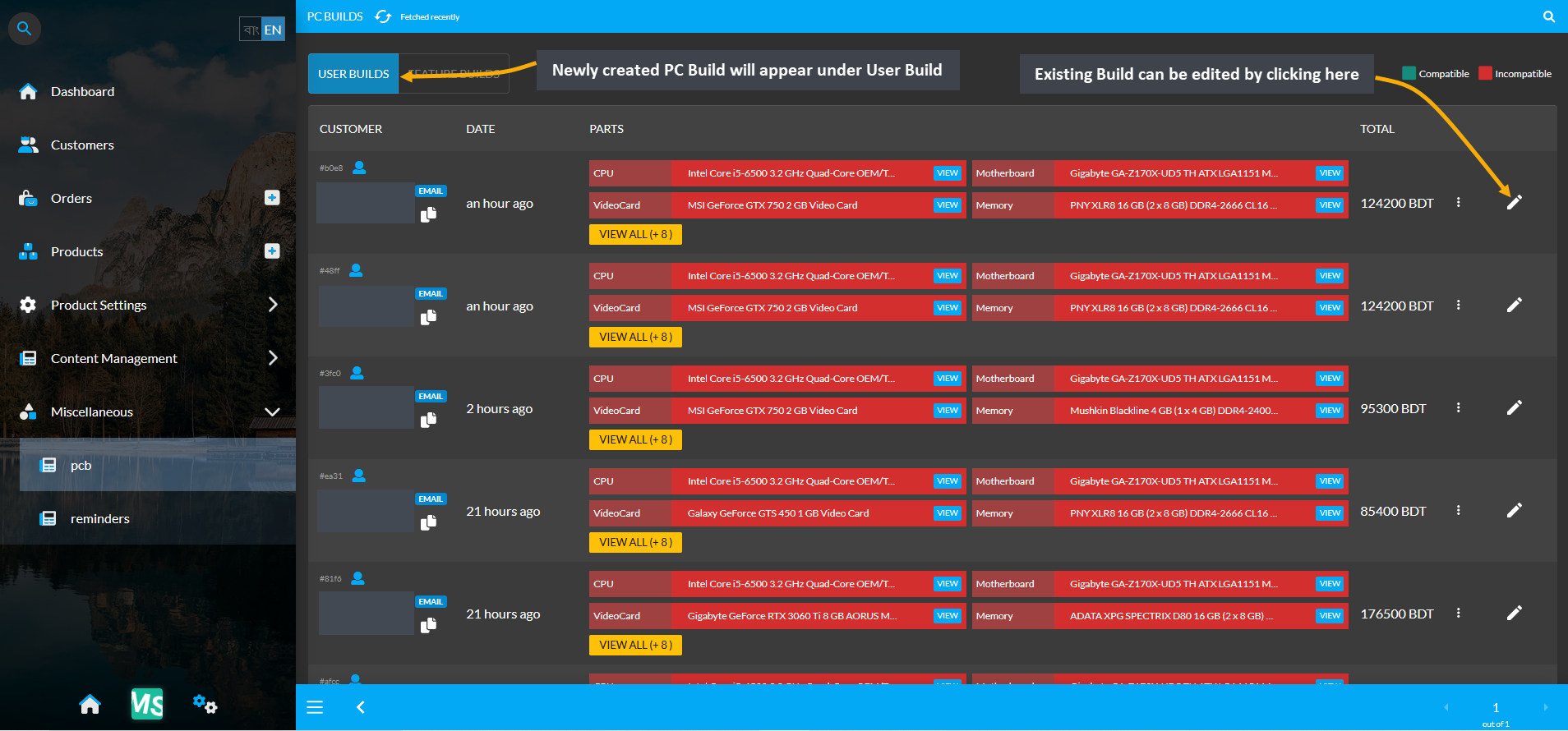Screen dimensions: 1568x731
Task: Click VIEW ALL (+8) for build #ea31
Action: 635,542
